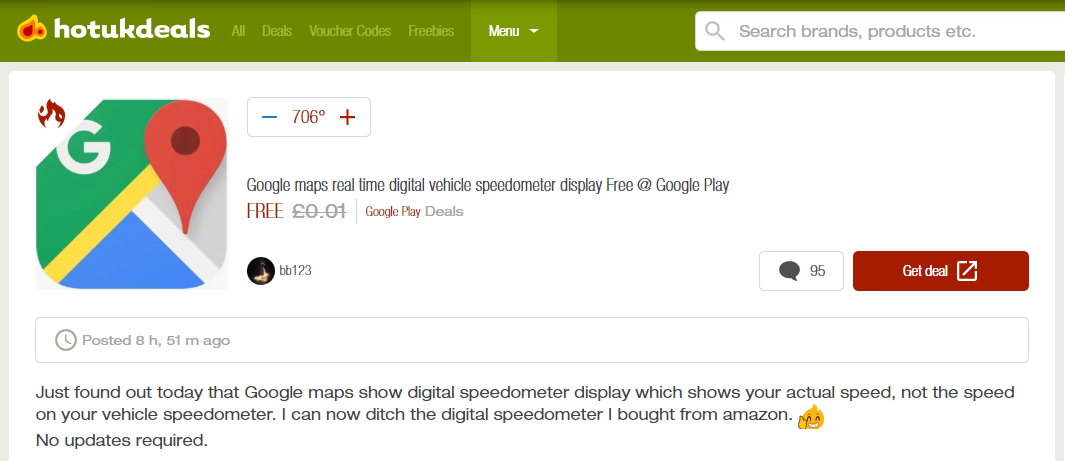Visit the bb123 user profile name
This screenshot has height=461, width=1065.
(295, 271)
